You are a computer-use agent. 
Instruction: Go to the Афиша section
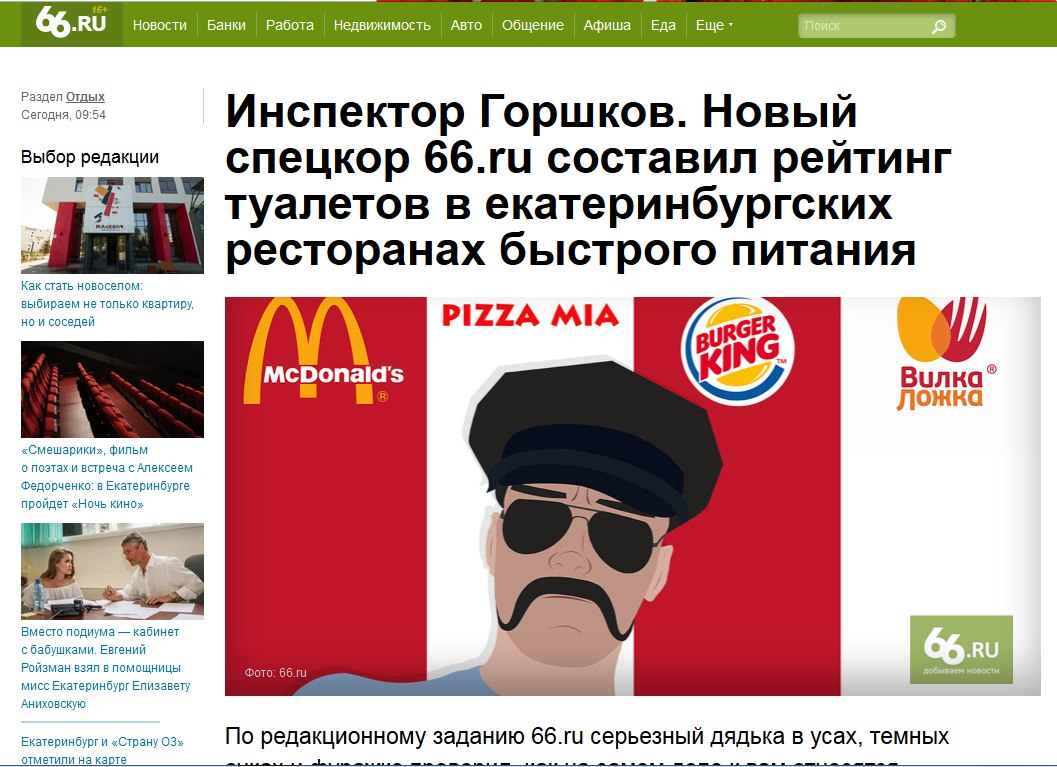pos(607,26)
